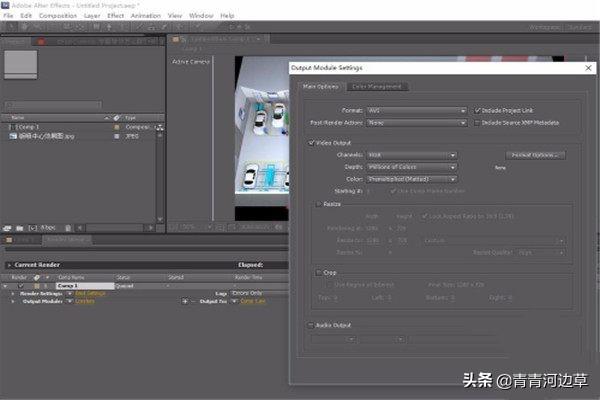This screenshot has width=600, height=400.
Task: Click the Output To file name link
Action: (253, 301)
